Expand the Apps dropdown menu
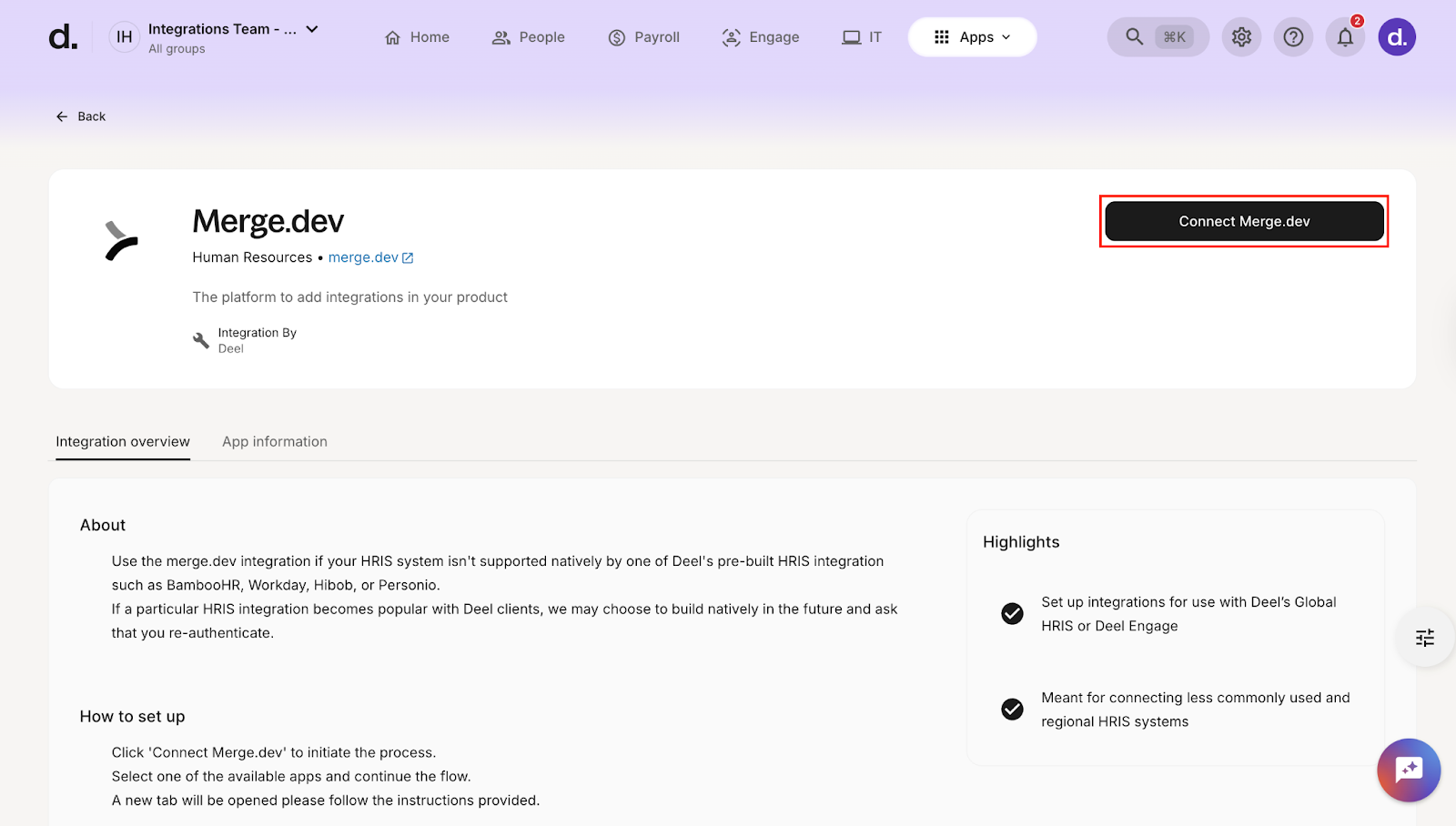The width and height of the screenshot is (1456, 826). [x=972, y=37]
